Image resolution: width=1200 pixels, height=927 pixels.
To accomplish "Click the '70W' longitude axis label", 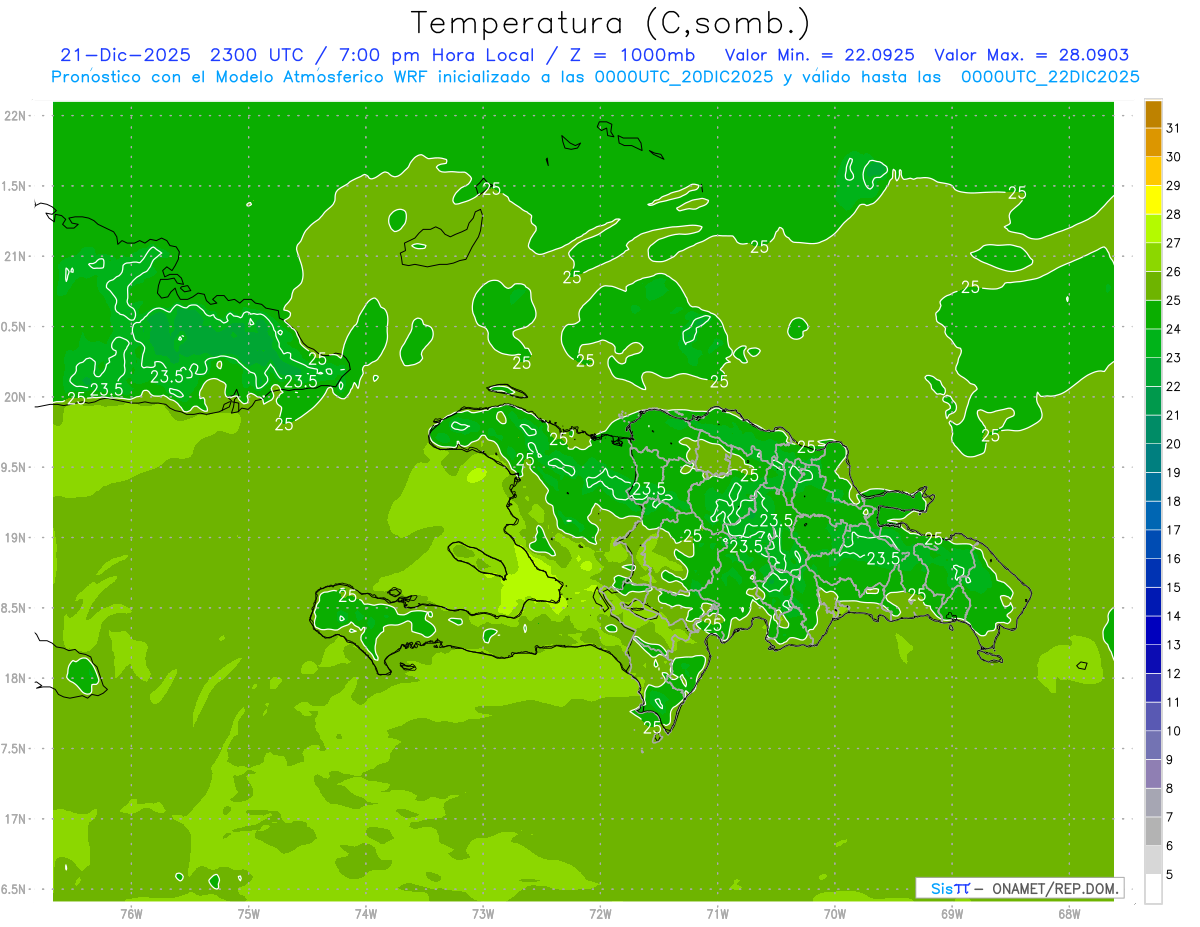I will coord(835,914).
